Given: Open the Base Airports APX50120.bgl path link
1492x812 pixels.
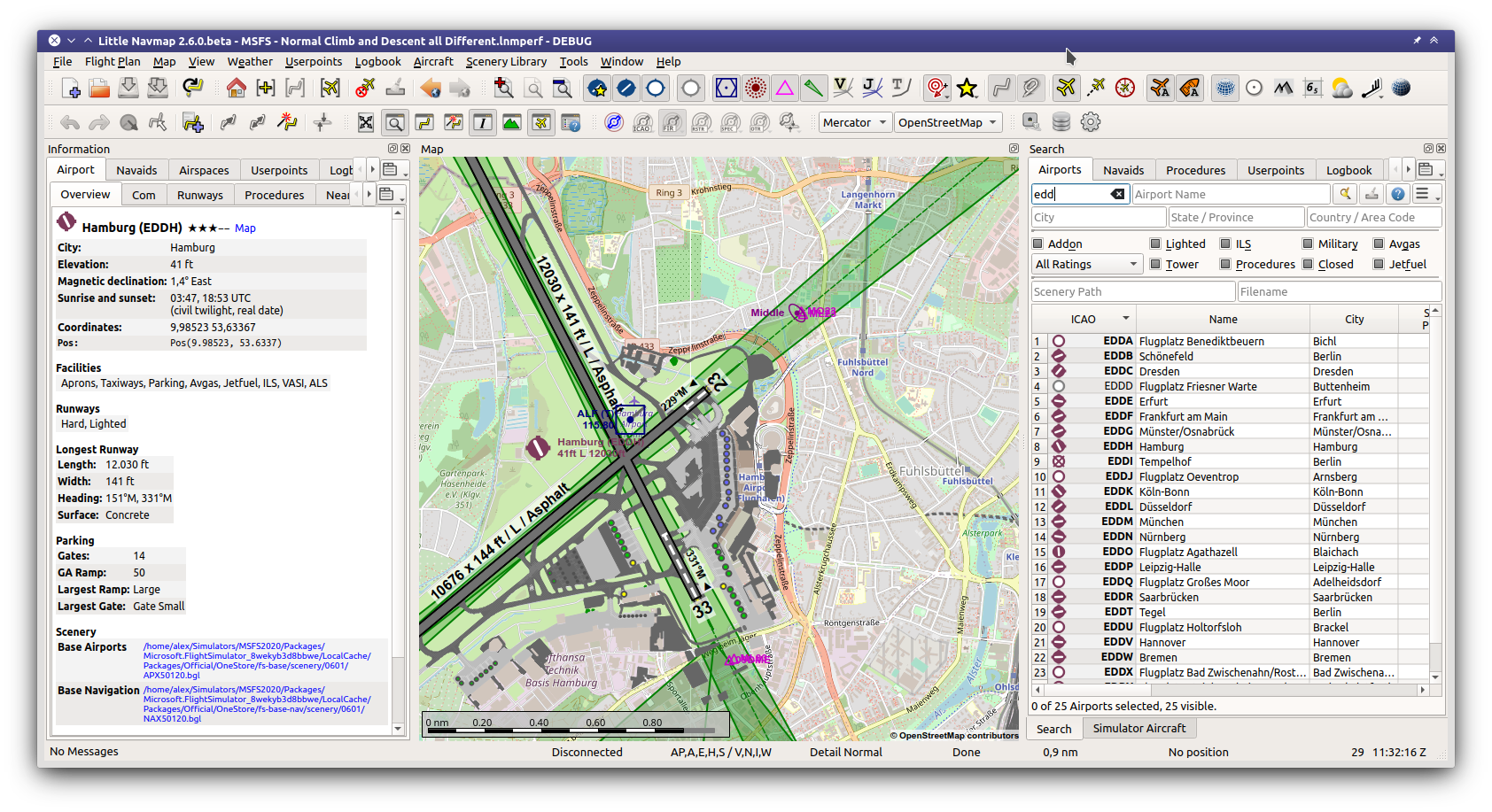Looking at the screenshot, I should (x=257, y=661).
